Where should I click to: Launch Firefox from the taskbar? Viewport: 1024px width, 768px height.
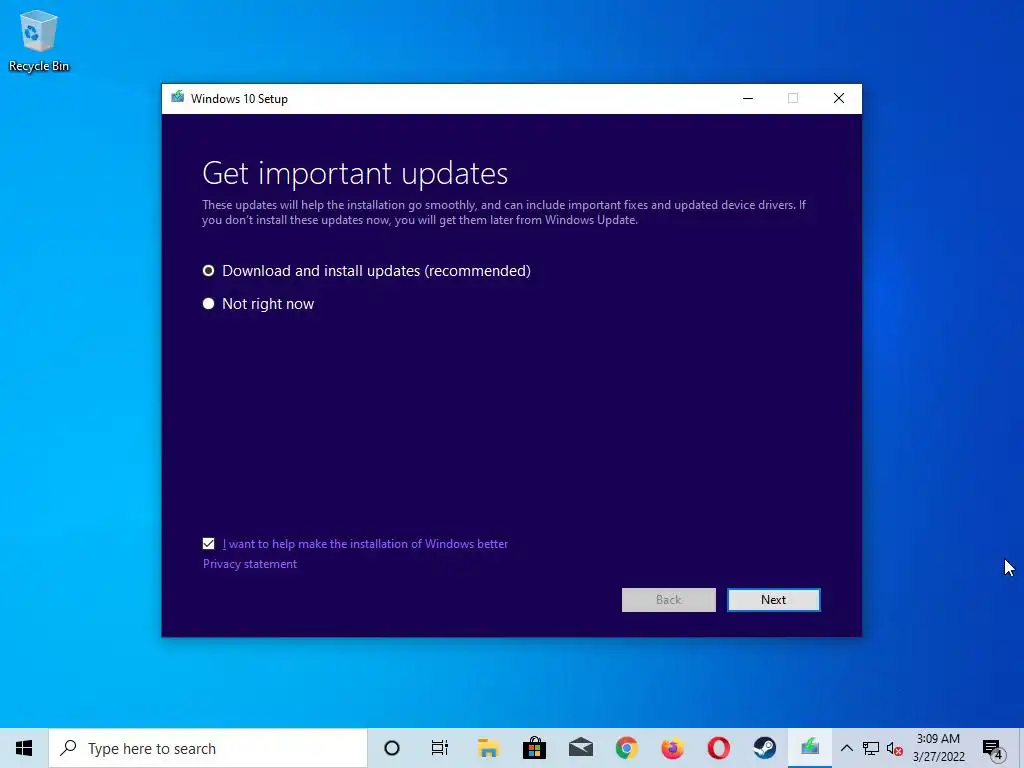pyautogui.click(x=672, y=748)
